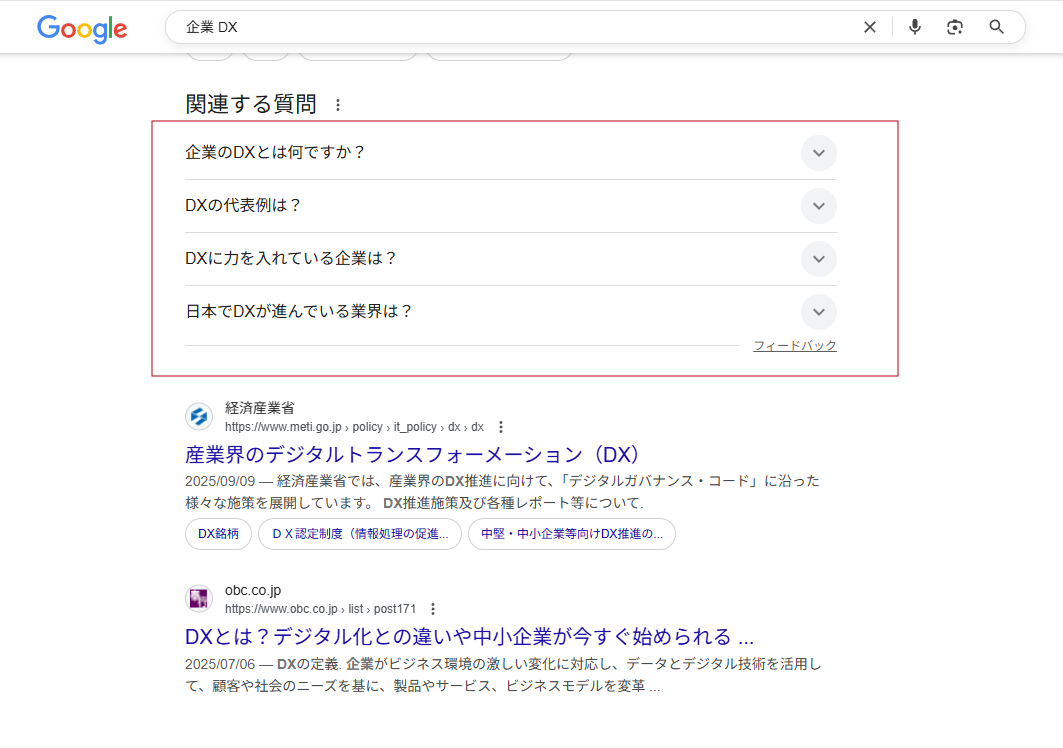Image resolution: width=1063 pixels, height=748 pixels.
Task: Click the obc.co.jp site favicon
Action: [x=199, y=599]
